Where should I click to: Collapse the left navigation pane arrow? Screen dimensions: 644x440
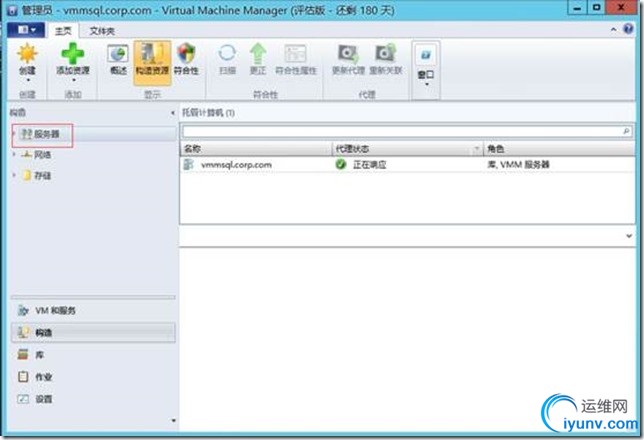coord(172,113)
